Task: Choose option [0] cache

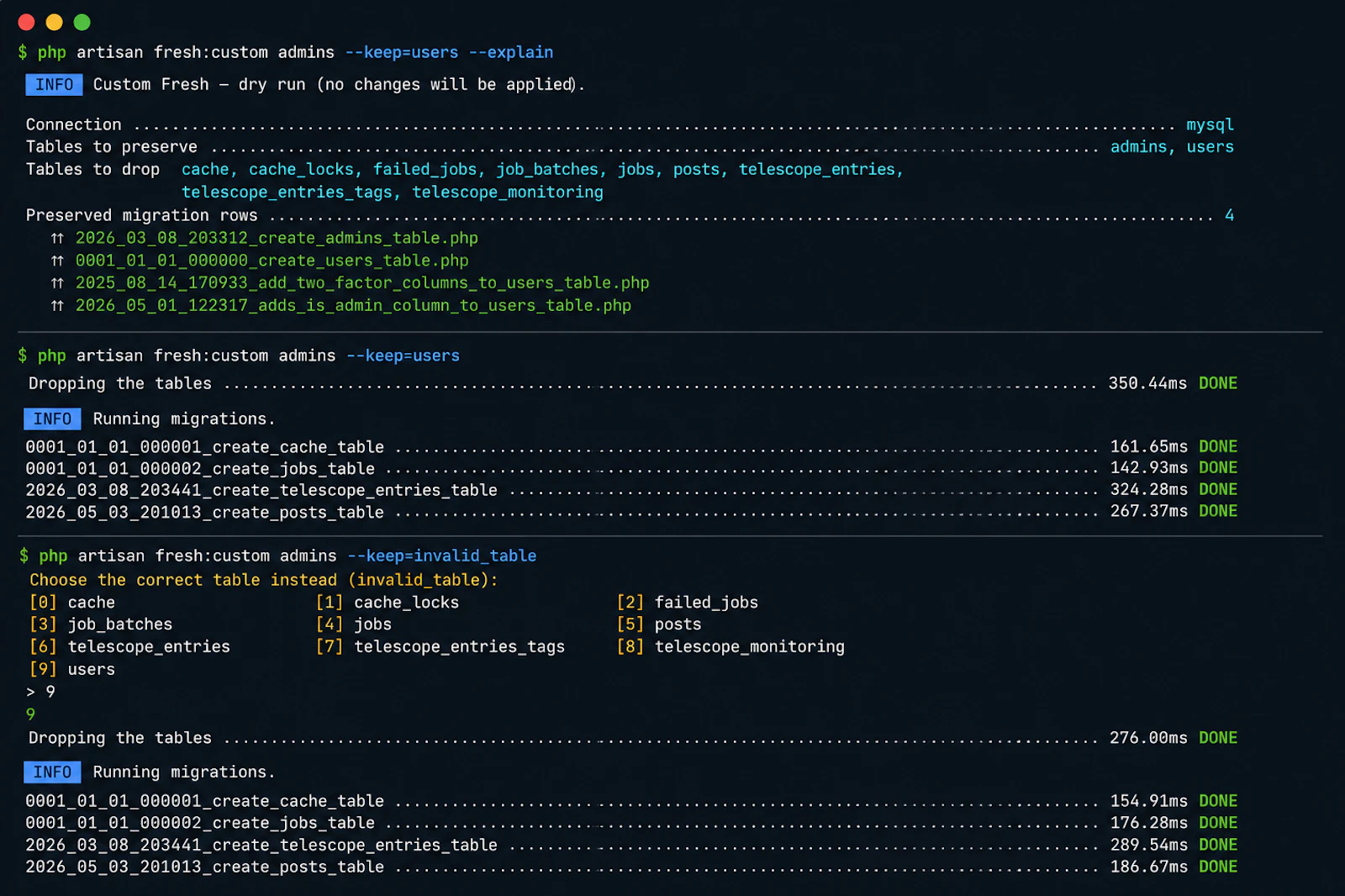Action: pyautogui.click(x=72, y=603)
